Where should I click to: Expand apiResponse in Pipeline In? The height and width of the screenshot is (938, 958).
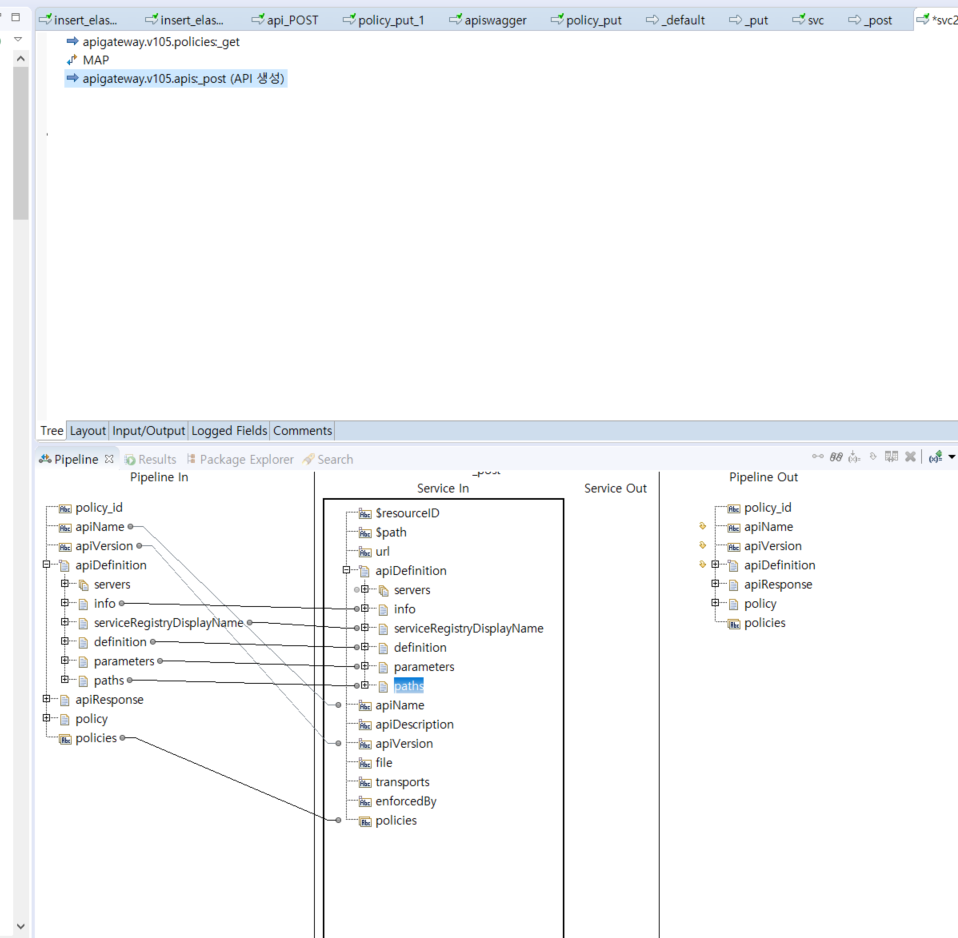(x=47, y=700)
